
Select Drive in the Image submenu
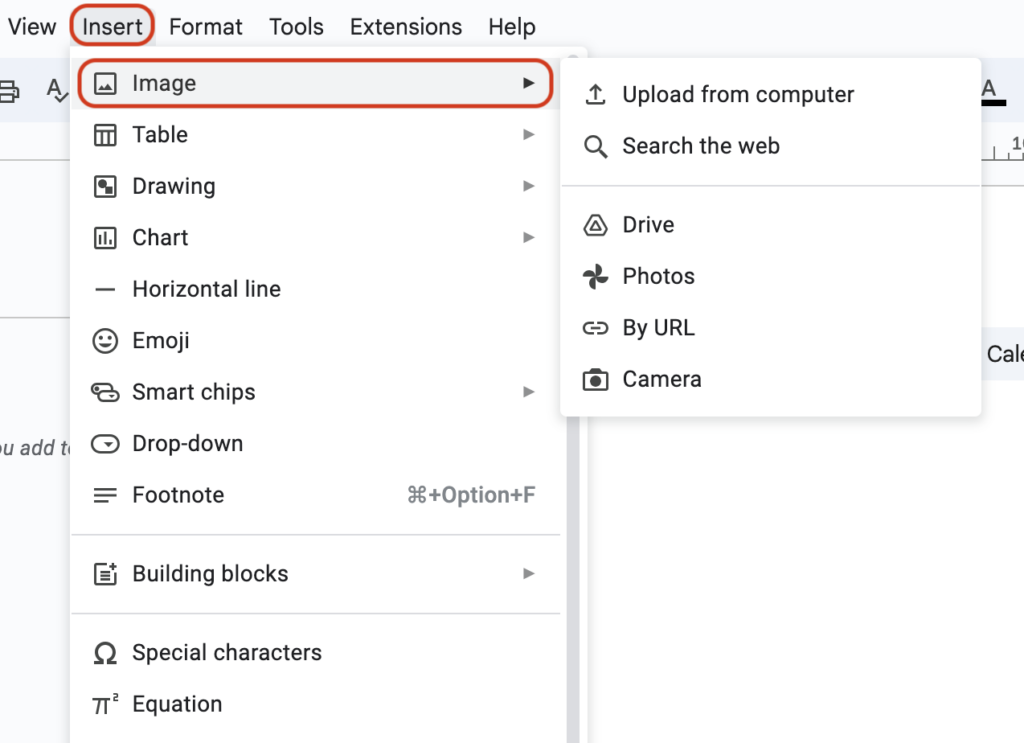(648, 224)
